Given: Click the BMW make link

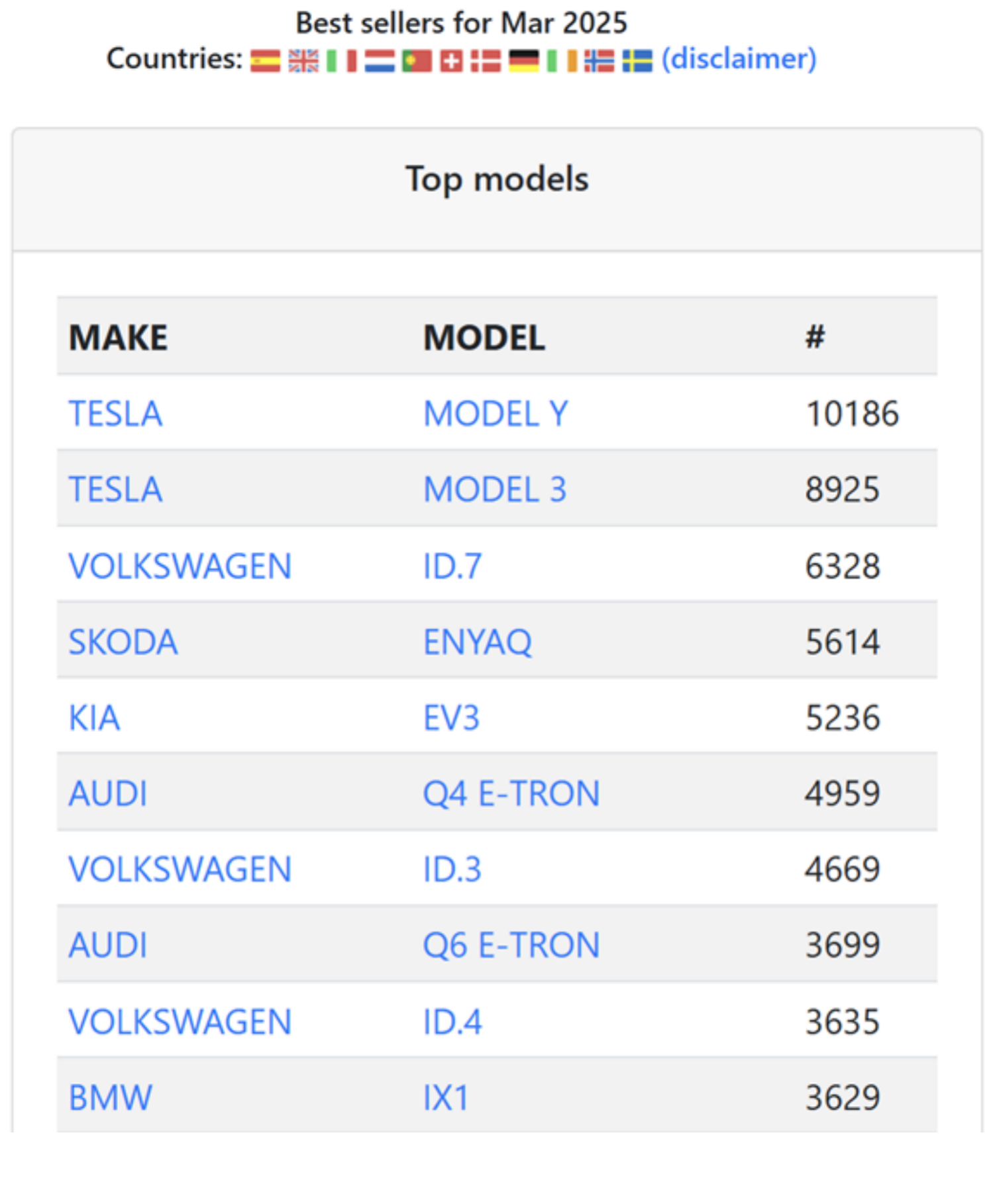Looking at the screenshot, I should coord(111,1098).
